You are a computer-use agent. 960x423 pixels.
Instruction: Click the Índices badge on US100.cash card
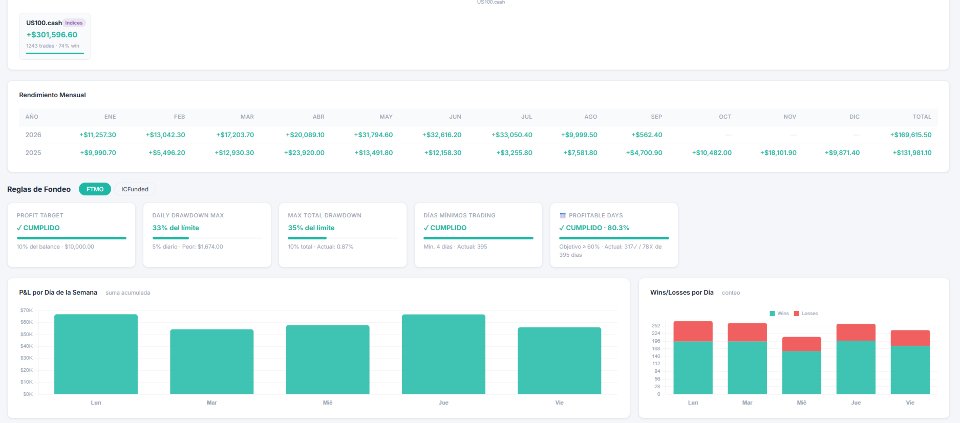(x=74, y=23)
